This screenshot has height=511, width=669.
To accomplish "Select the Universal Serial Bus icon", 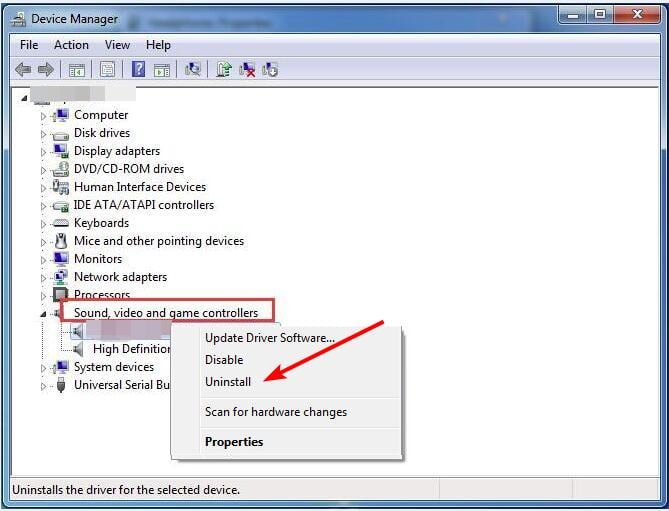I will [x=61, y=385].
